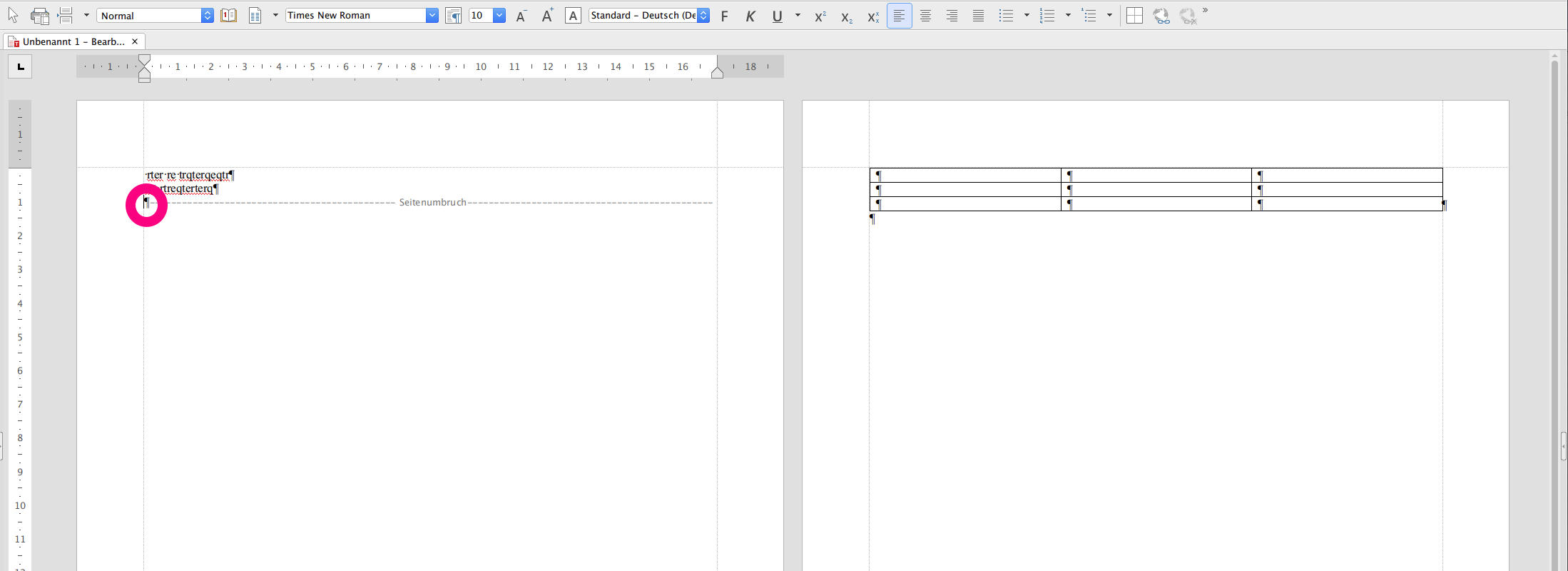
Task: Click the bulleted list icon
Action: [x=1006, y=16]
